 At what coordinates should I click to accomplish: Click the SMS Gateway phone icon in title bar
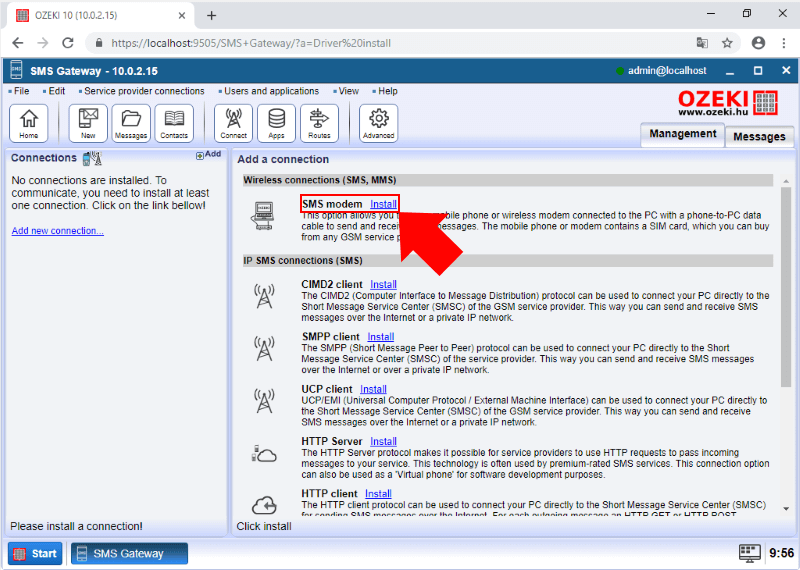(16, 70)
